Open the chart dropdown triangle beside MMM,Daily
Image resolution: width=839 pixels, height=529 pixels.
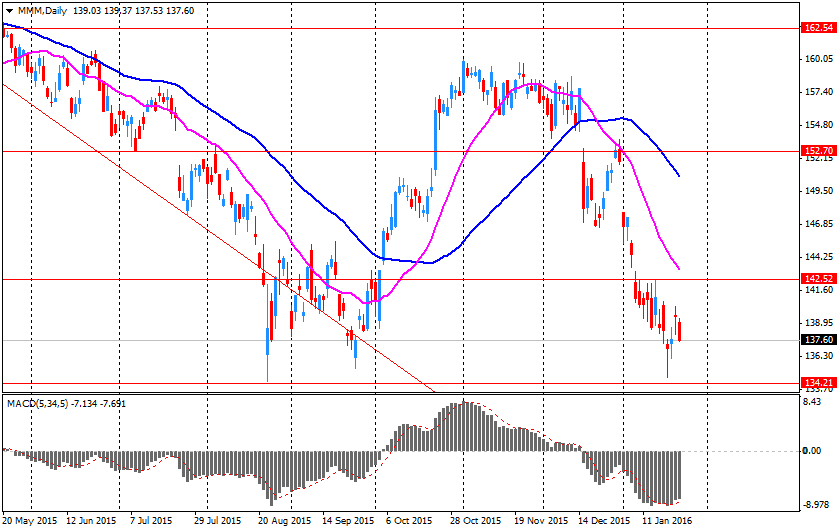(10, 11)
